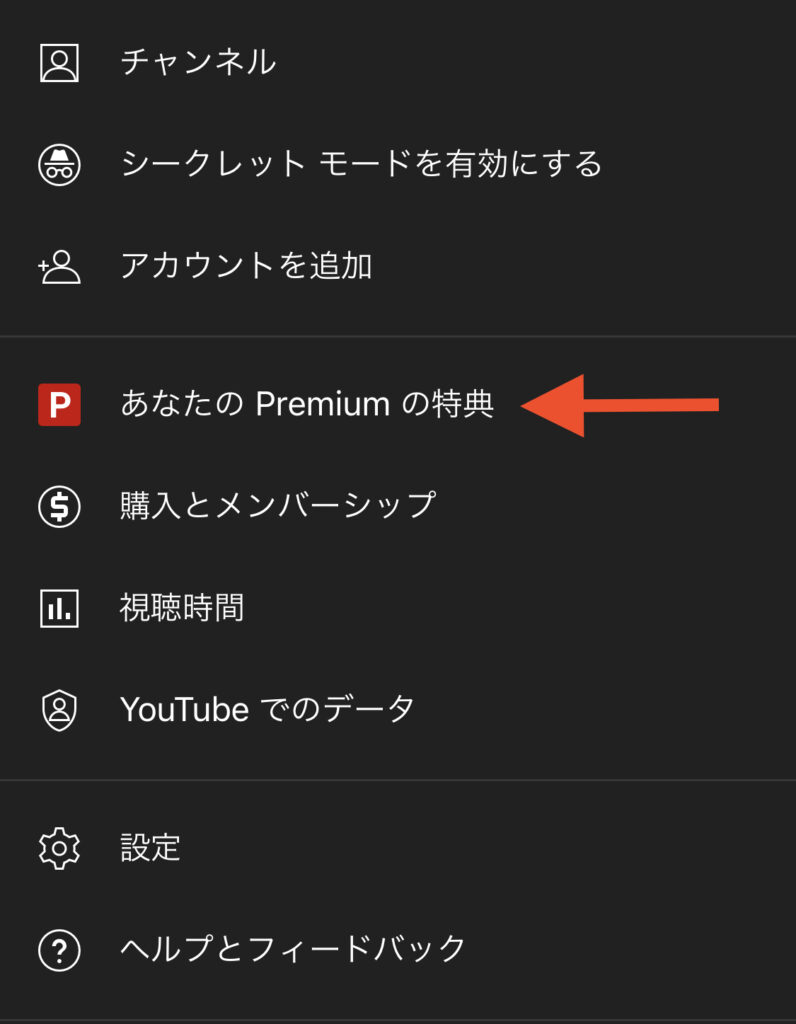The image size is (796, 1024).
Task: Open 視聴時間 text label
Action: (182, 607)
